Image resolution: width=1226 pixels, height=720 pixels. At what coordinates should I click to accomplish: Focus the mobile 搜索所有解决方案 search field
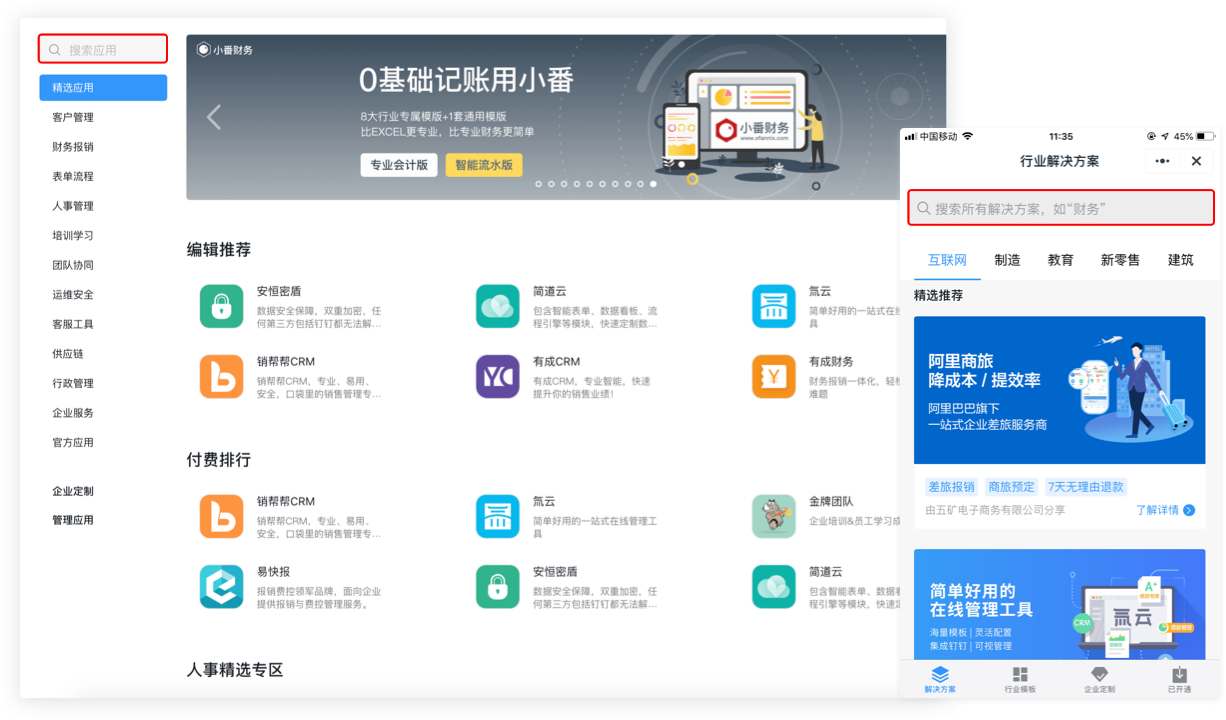[1061, 208]
